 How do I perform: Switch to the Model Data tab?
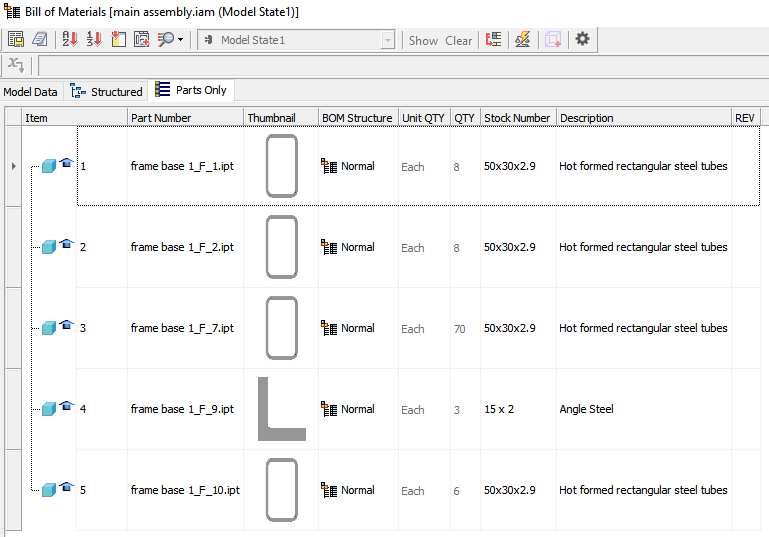click(x=30, y=92)
